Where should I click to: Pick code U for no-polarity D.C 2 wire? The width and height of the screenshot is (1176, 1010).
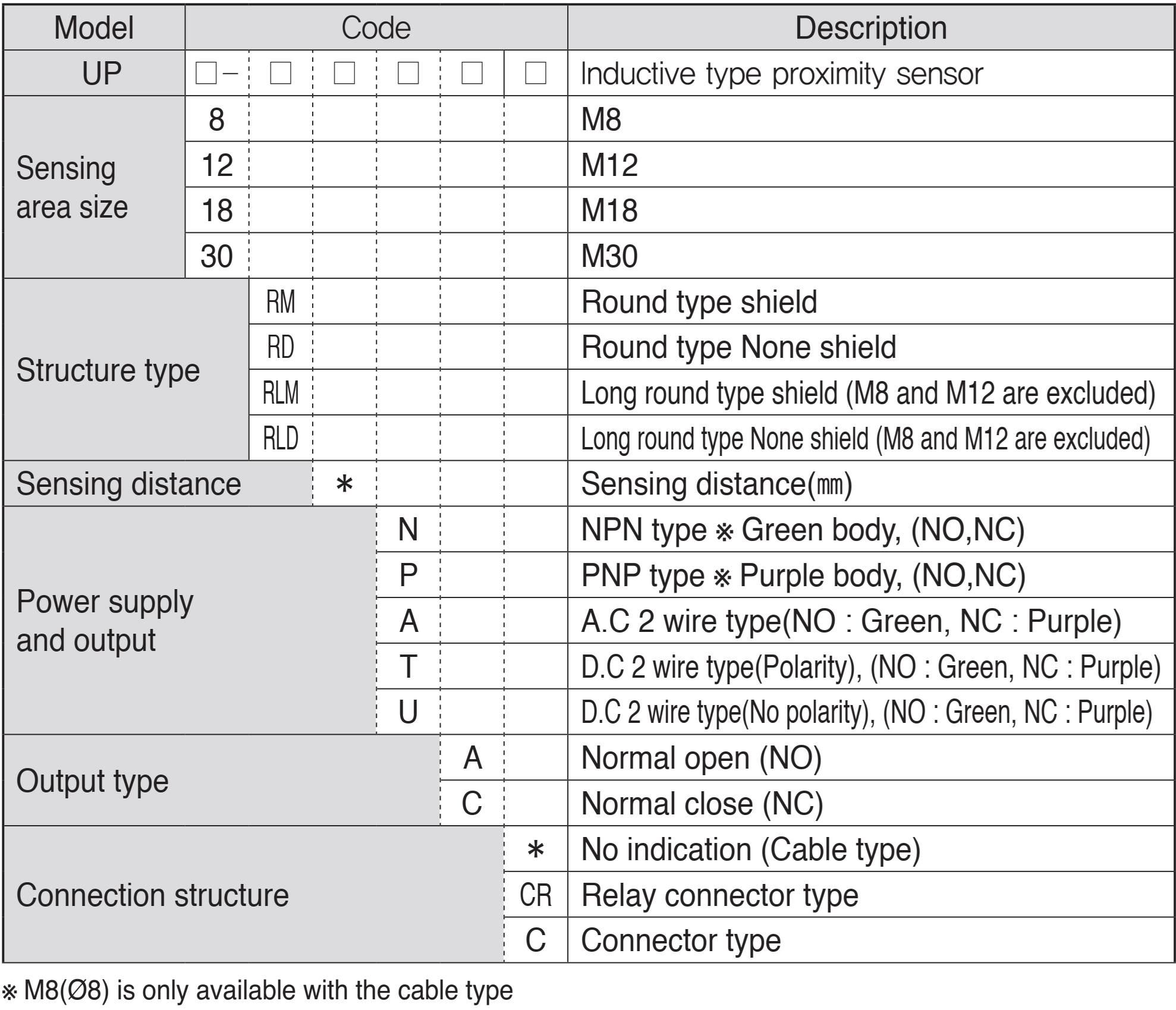[408, 712]
